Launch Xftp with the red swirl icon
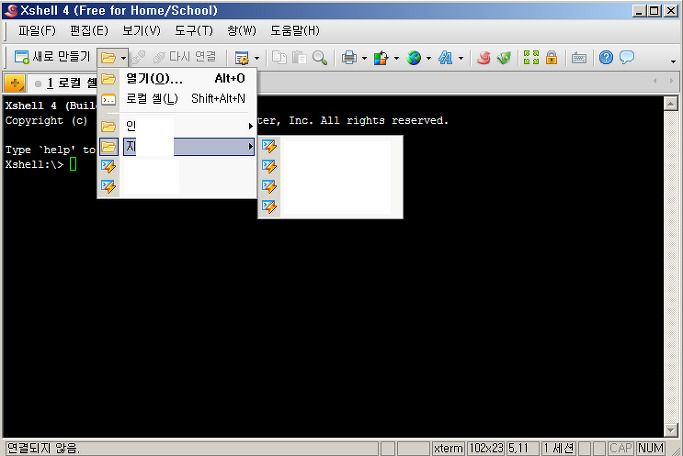683x456 pixels. tap(484, 57)
